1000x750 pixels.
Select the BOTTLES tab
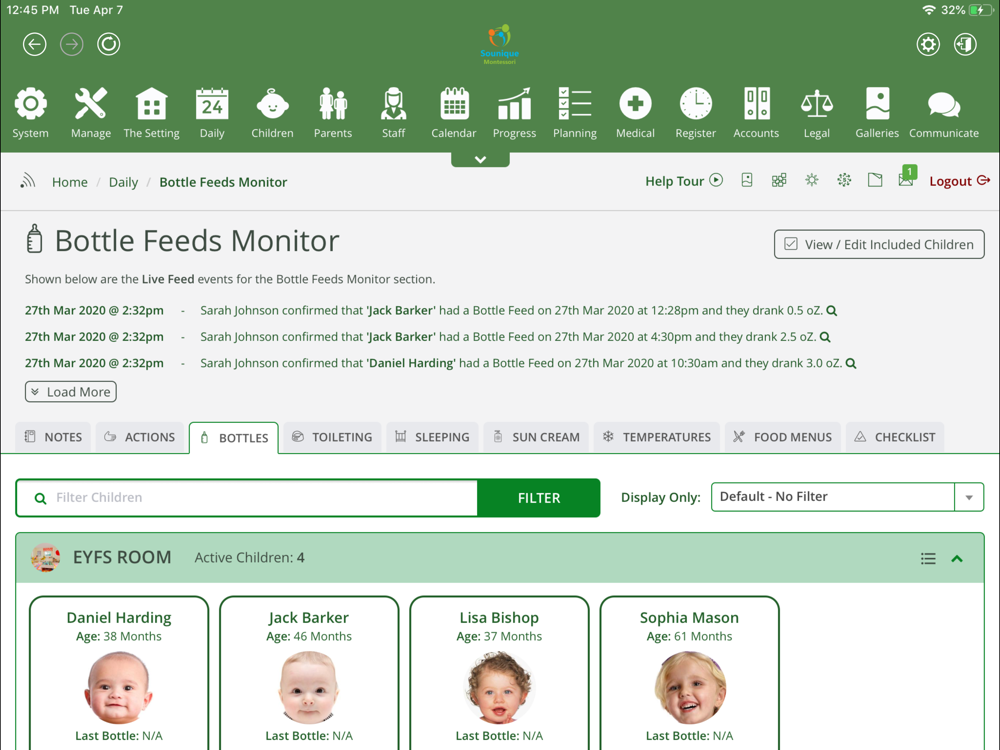coord(233,438)
